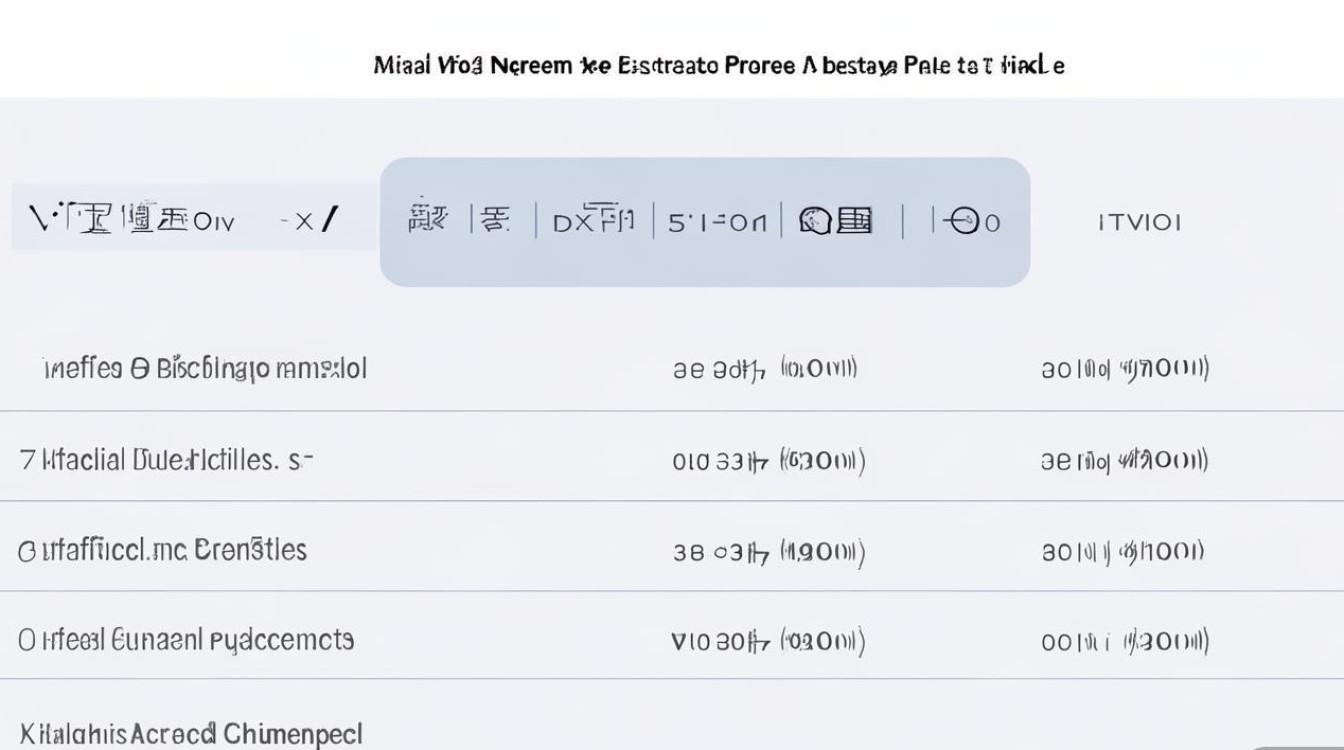Click the right-column value in the Brenstles row
1344x750 pixels.
coord(1123,551)
